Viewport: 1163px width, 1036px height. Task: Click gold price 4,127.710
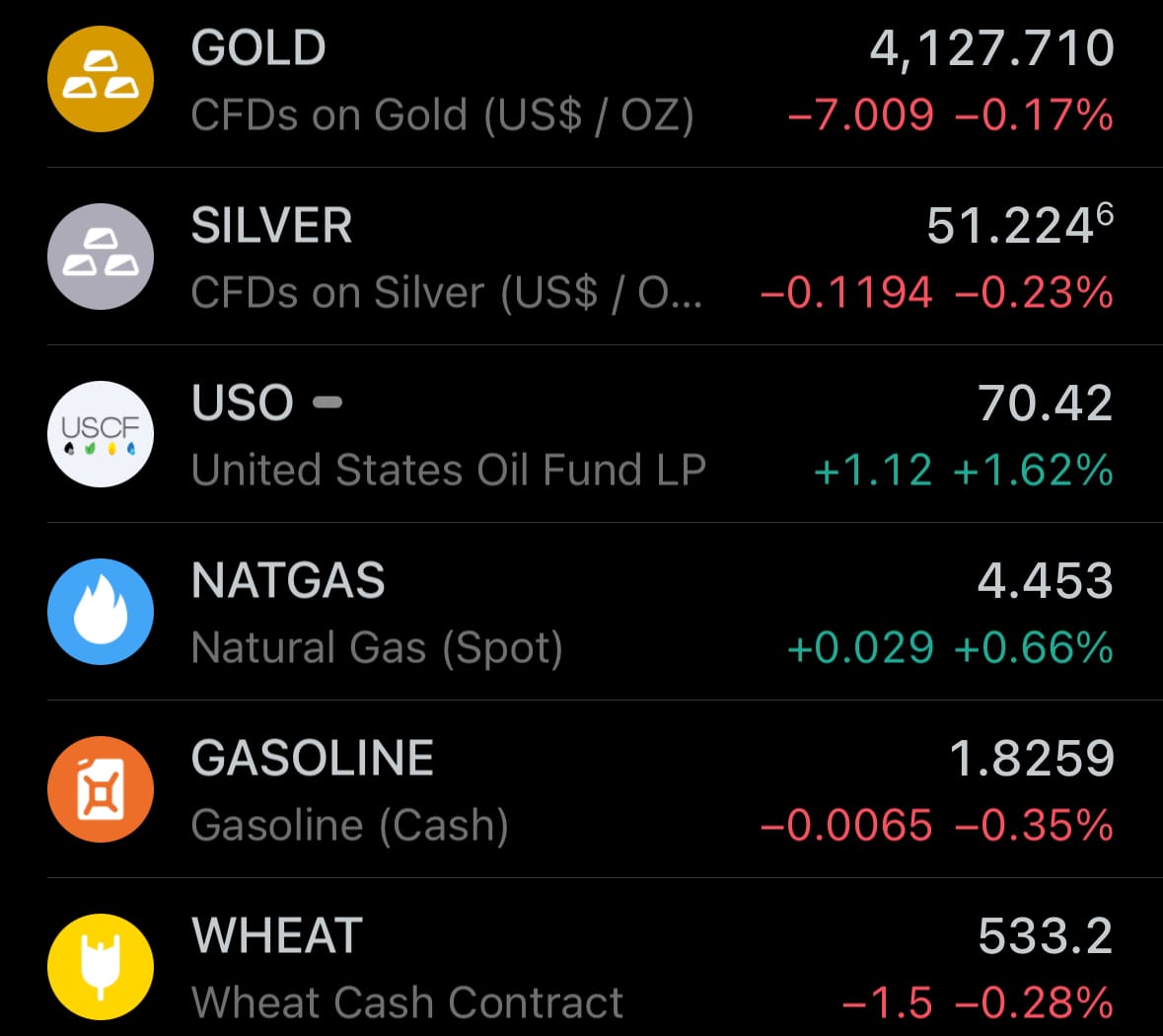pyautogui.click(x=991, y=48)
